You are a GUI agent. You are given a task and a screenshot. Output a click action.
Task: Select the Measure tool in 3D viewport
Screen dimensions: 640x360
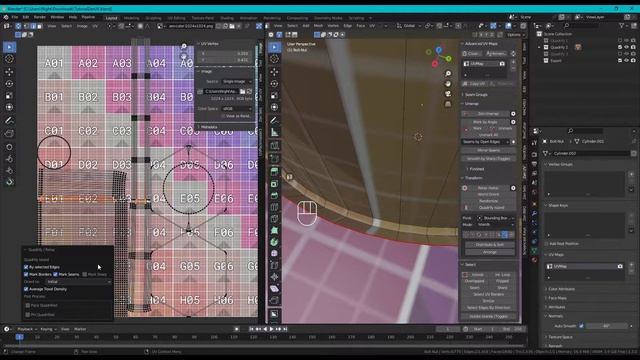[274, 133]
